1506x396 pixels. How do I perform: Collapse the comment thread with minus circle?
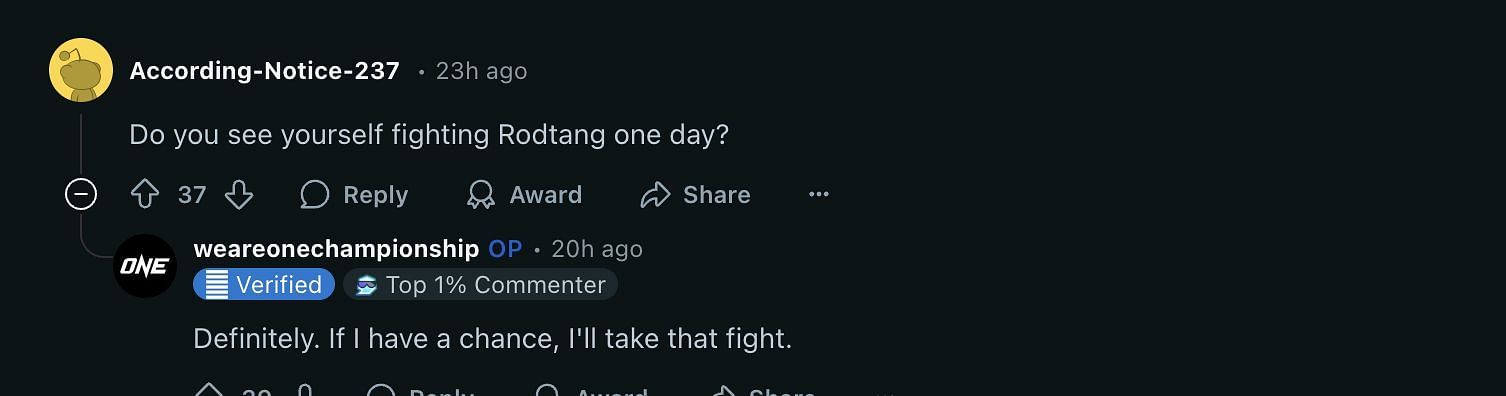tap(81, 194)
